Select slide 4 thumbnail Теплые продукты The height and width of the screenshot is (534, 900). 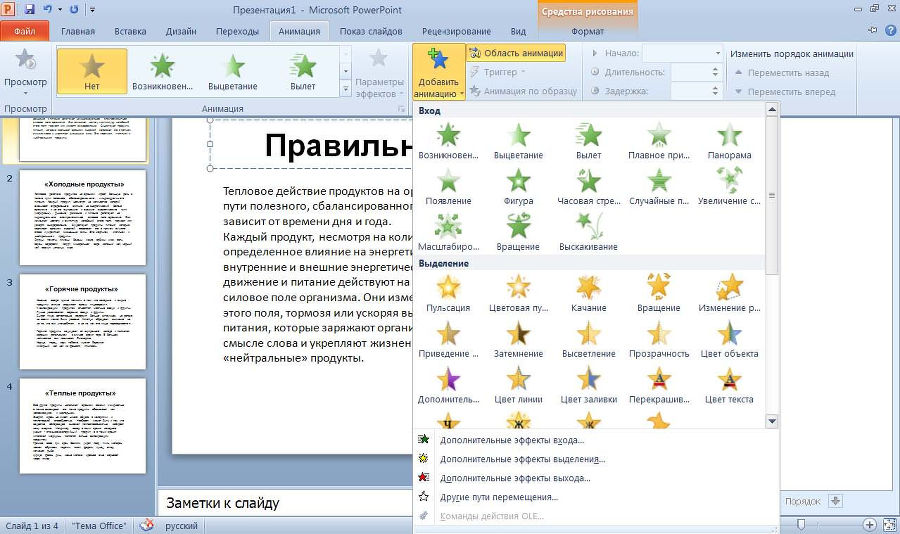click(83, 426)
